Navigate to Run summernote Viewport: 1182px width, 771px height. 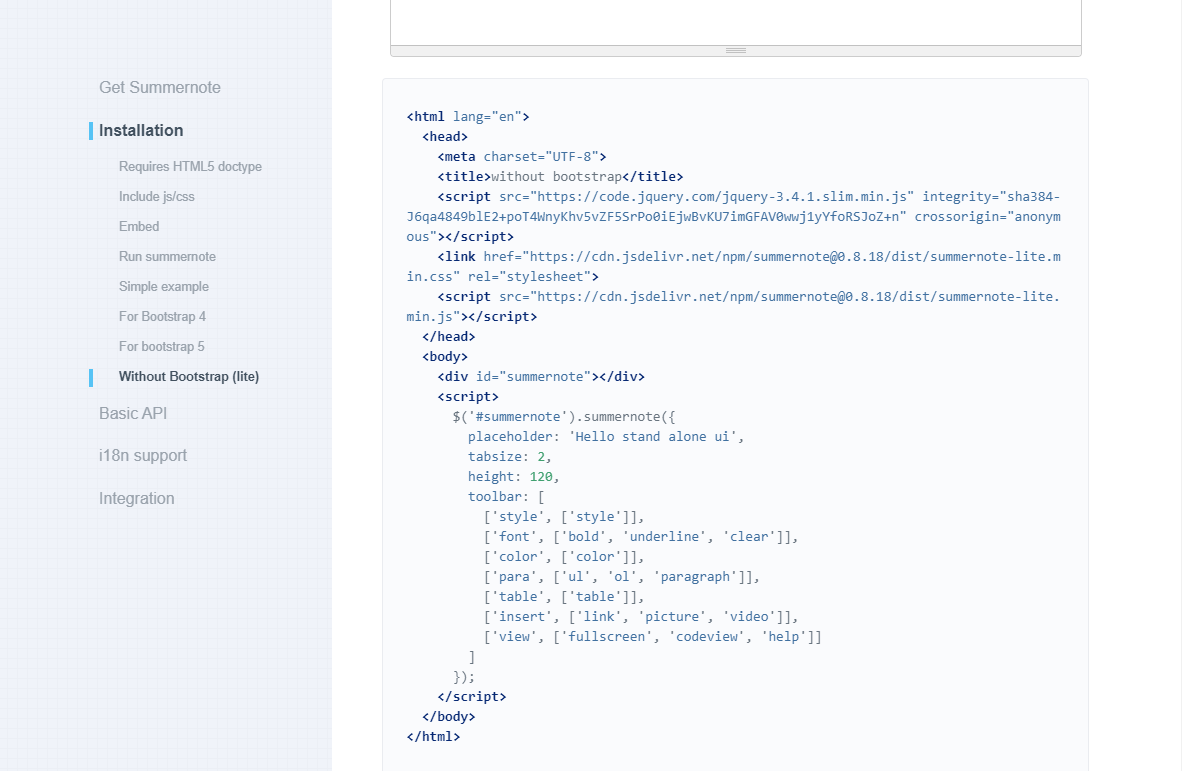coord(167,257)
